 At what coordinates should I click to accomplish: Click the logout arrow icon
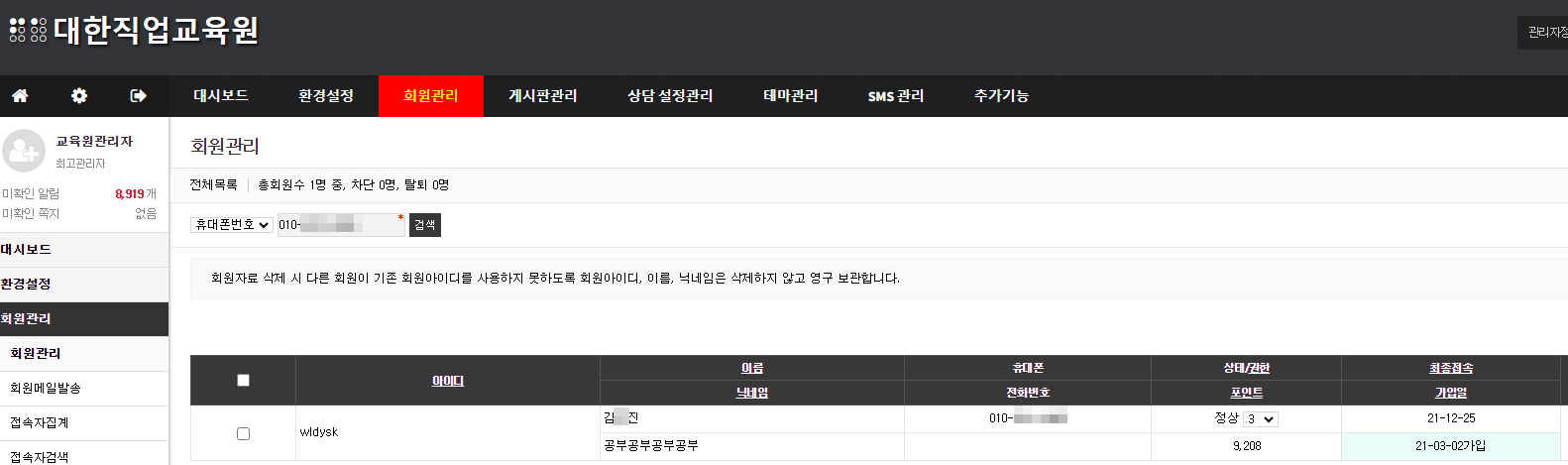pyautogui.click(x=138, y=96)
